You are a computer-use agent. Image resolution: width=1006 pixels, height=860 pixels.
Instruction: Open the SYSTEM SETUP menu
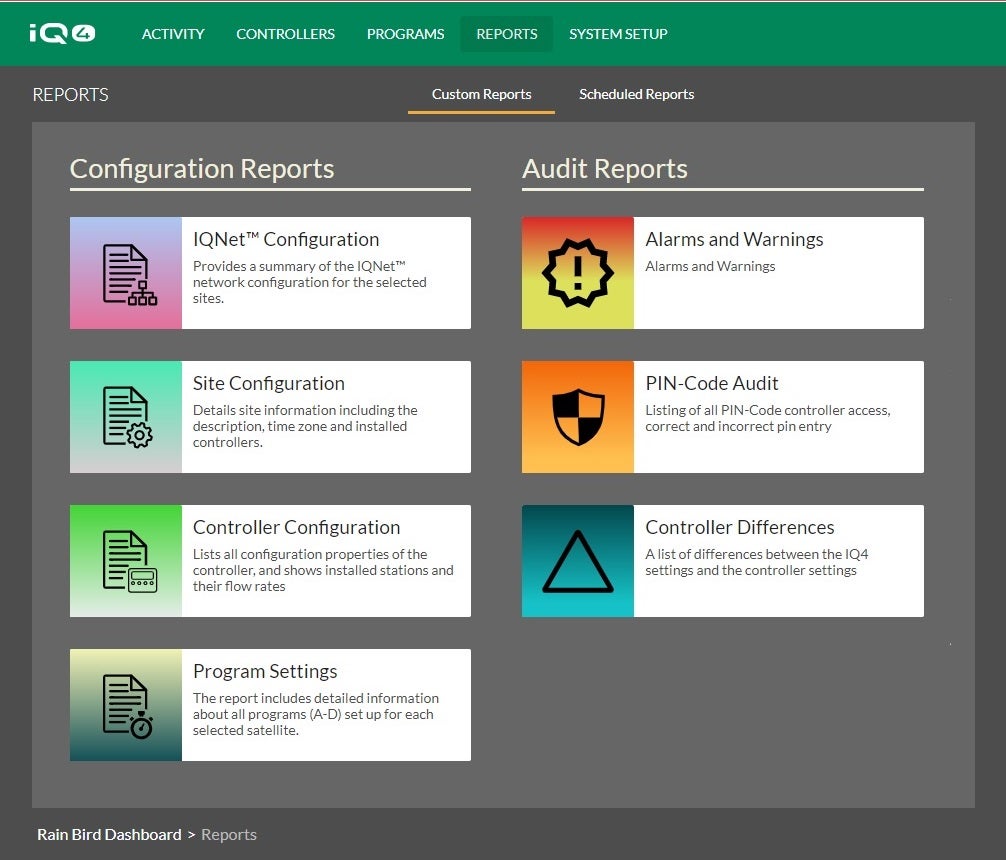pyautogui.click(x=618, y=34)
